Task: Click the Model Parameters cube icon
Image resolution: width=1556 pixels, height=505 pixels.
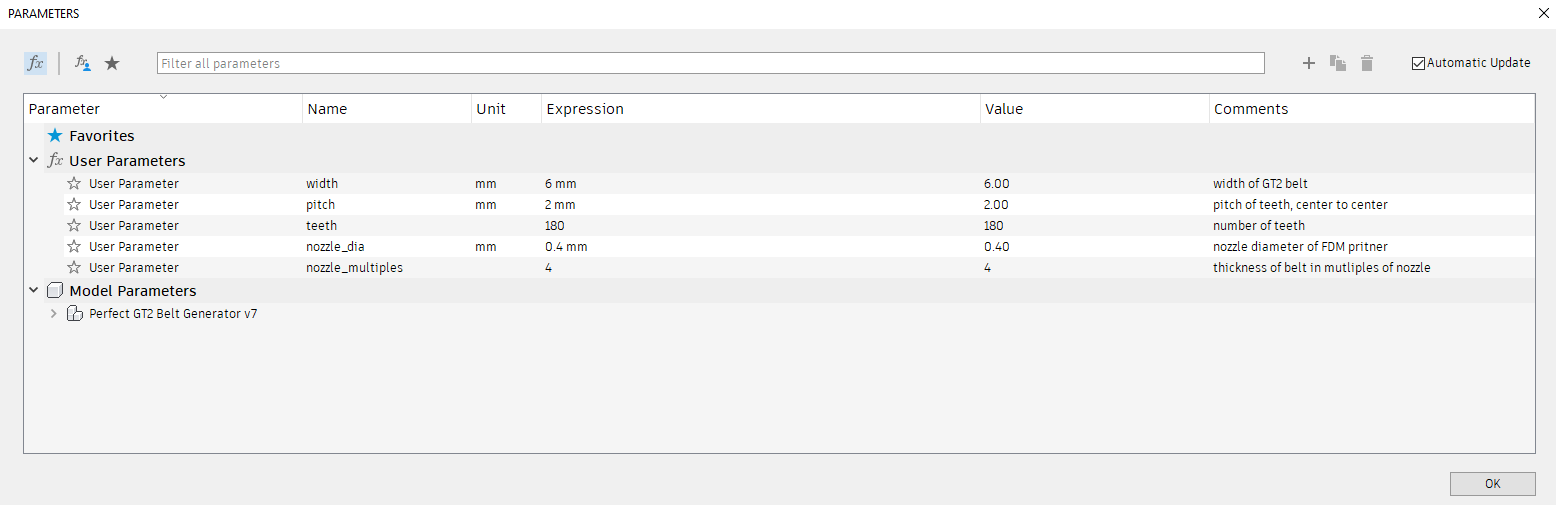Action: tap(55, 291)
